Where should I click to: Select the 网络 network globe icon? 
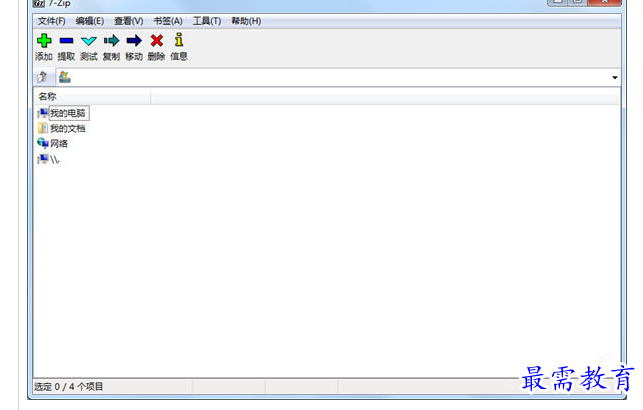[43, 143]
